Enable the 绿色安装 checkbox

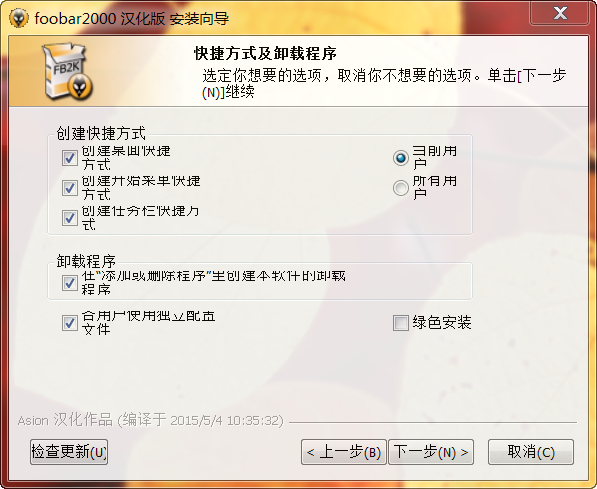401,323
